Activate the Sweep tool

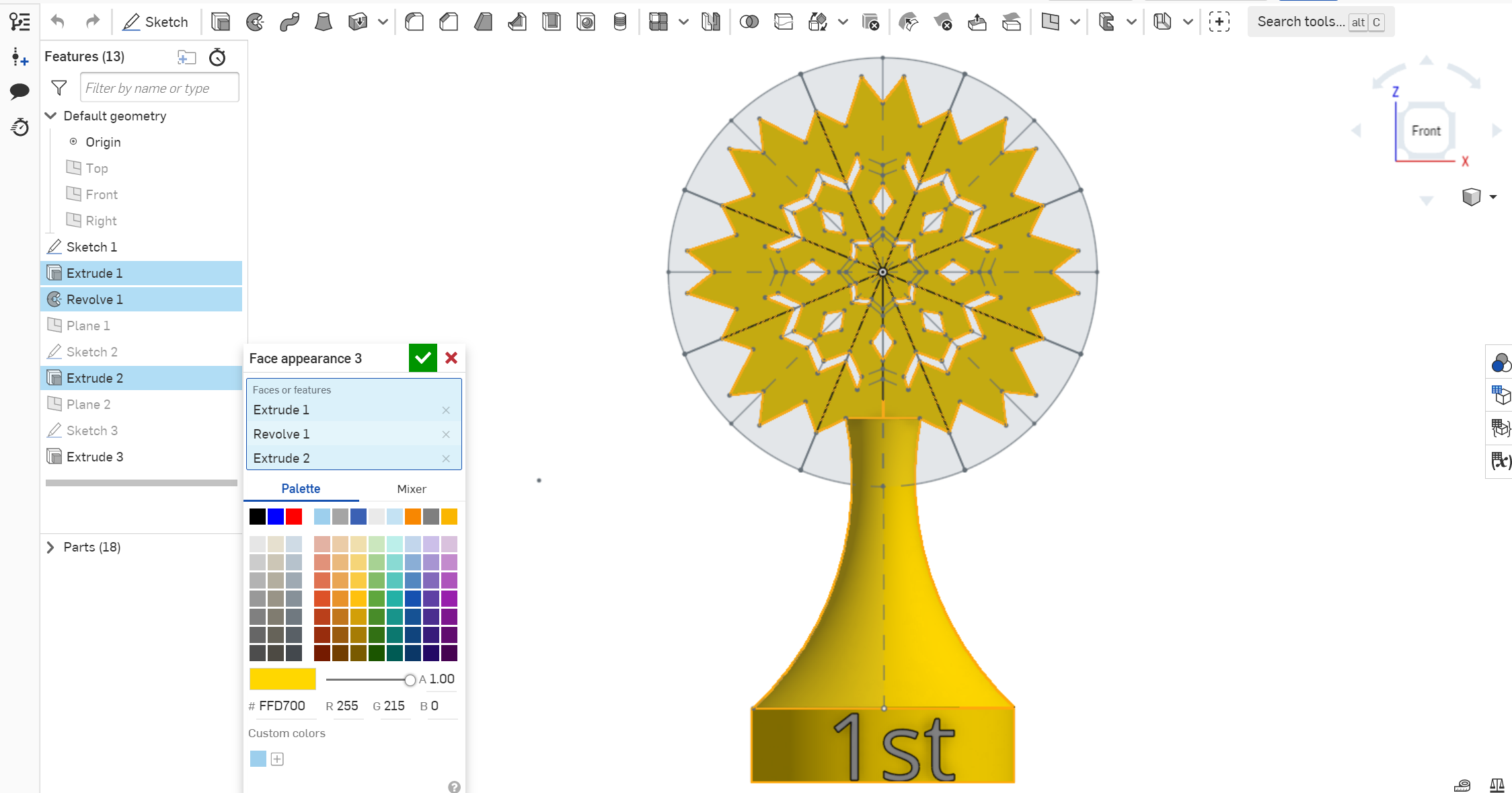289,22
